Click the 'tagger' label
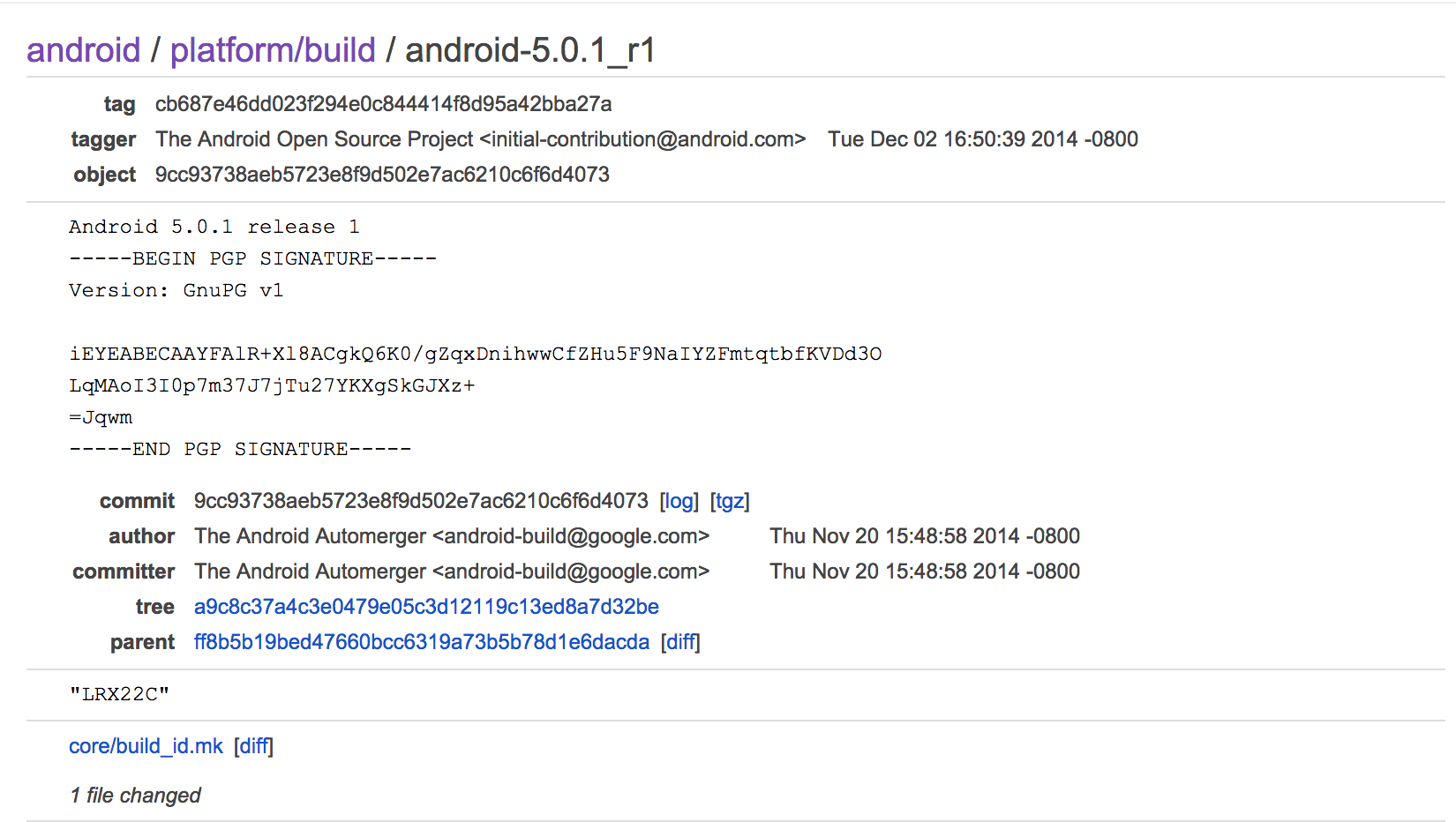Screen dimensions: 1456x822 pyautogui.click(x=103, y=139)
